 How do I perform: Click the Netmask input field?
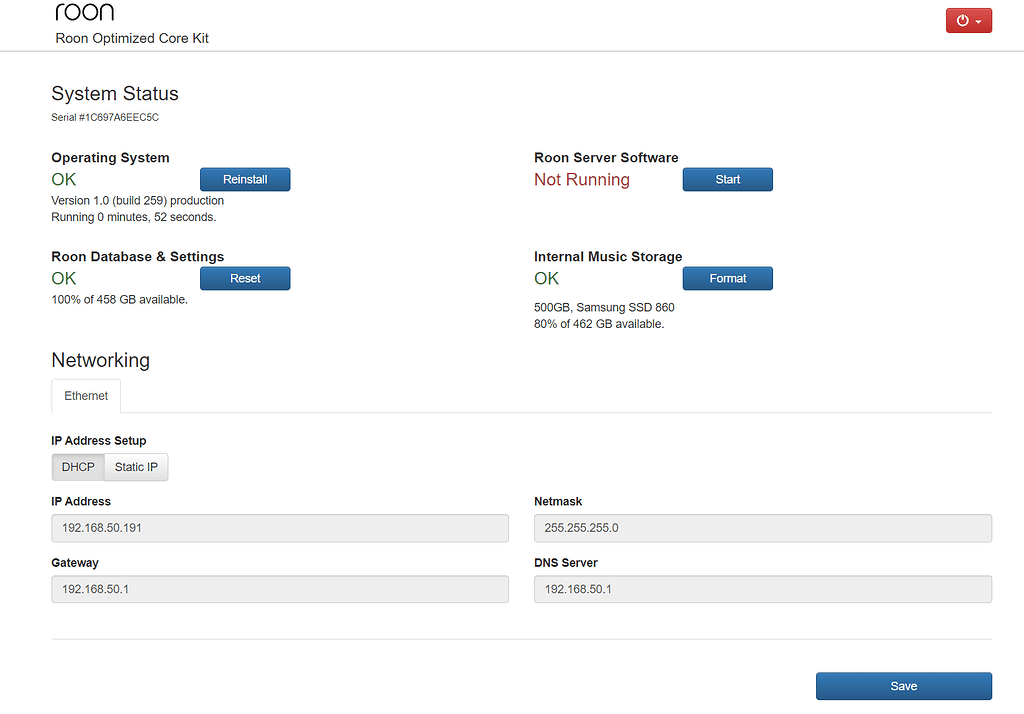coord(762,528)
